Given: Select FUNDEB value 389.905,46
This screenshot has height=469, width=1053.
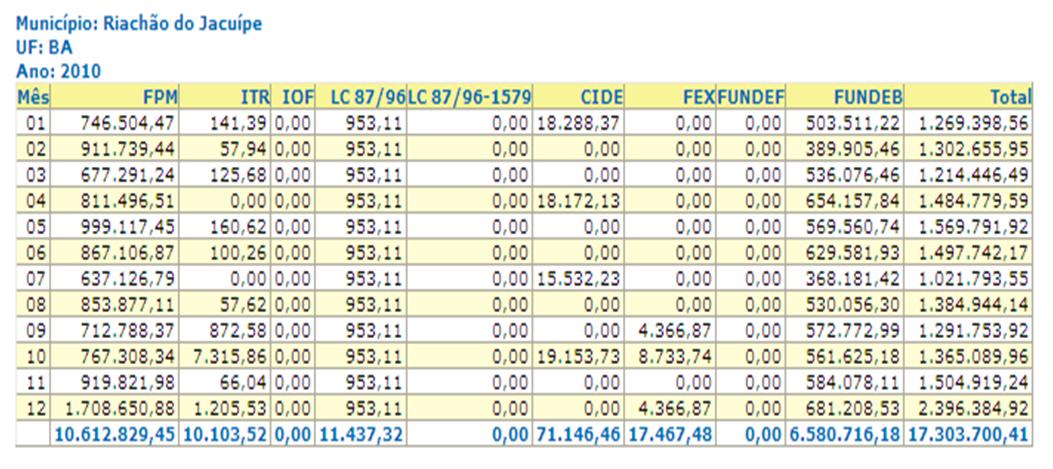Looking at the screenshot, I should [x=853, y=149].
